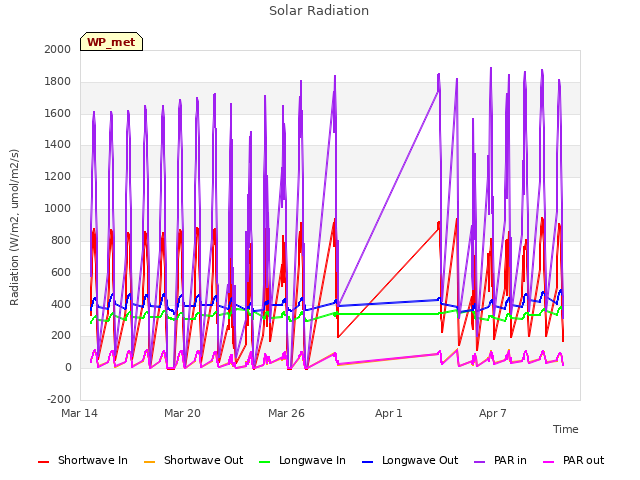Click the 200 y-axis tick label

tap(61, 336)
